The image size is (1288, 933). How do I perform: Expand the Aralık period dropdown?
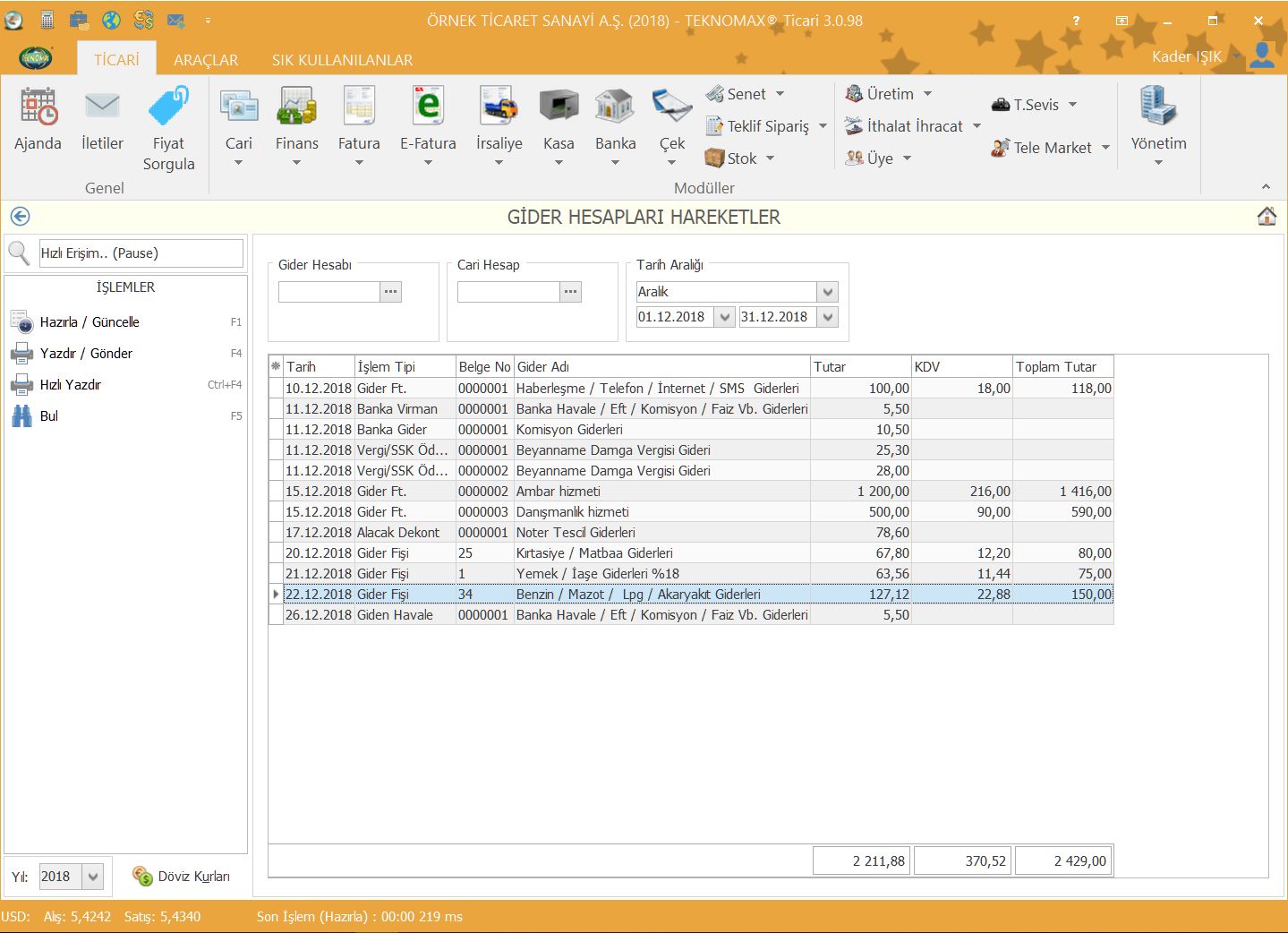coord(828,292)
